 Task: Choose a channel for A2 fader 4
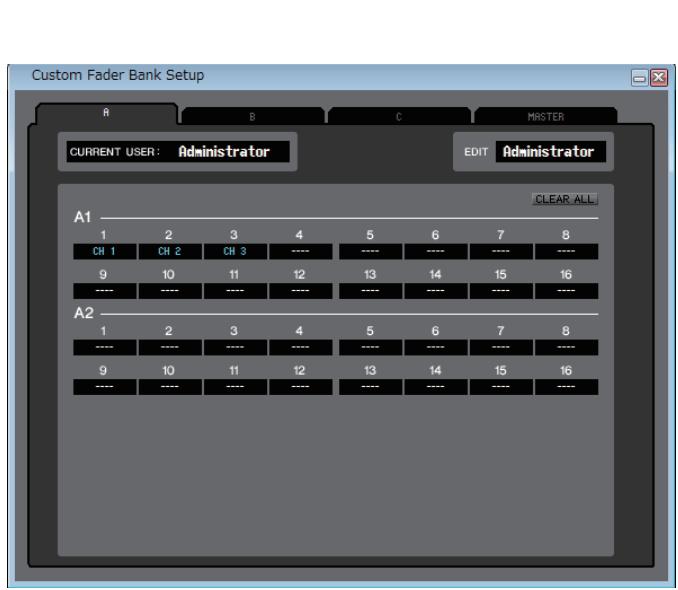(301, 347)
